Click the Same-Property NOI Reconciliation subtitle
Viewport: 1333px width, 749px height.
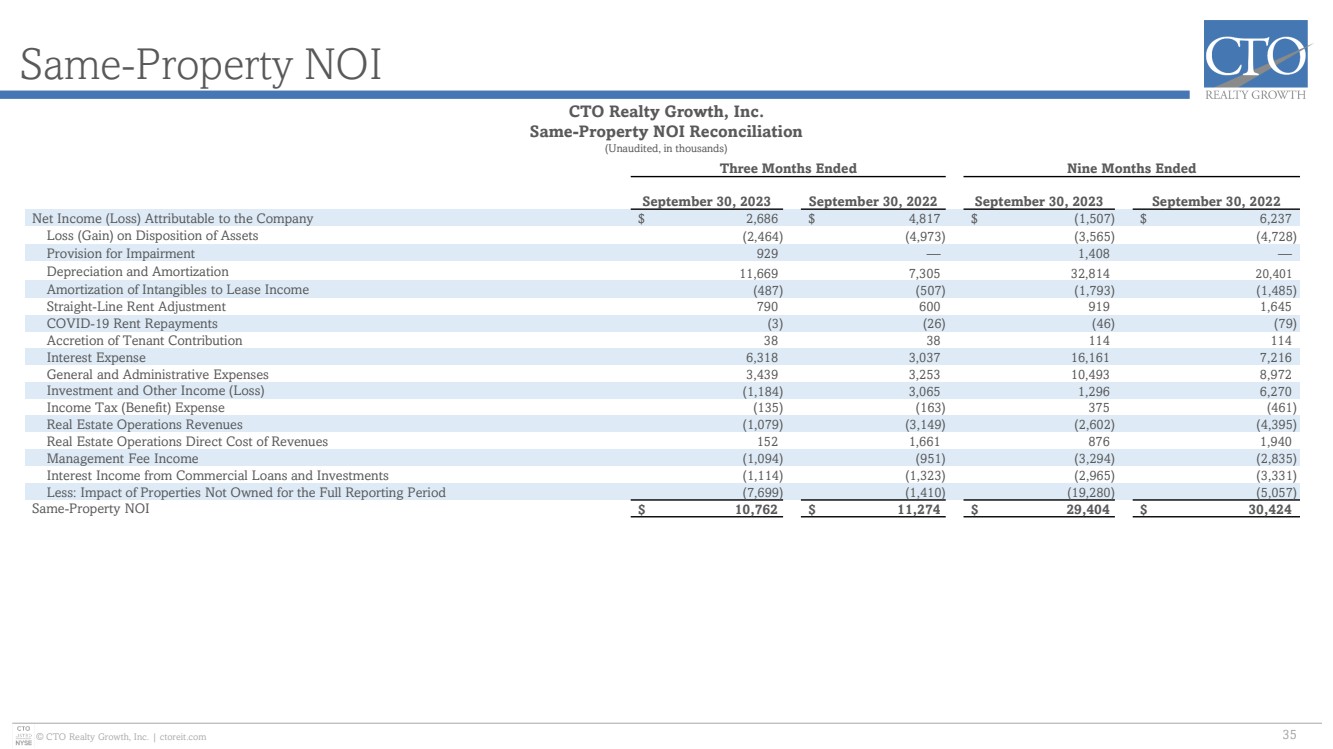666,131
